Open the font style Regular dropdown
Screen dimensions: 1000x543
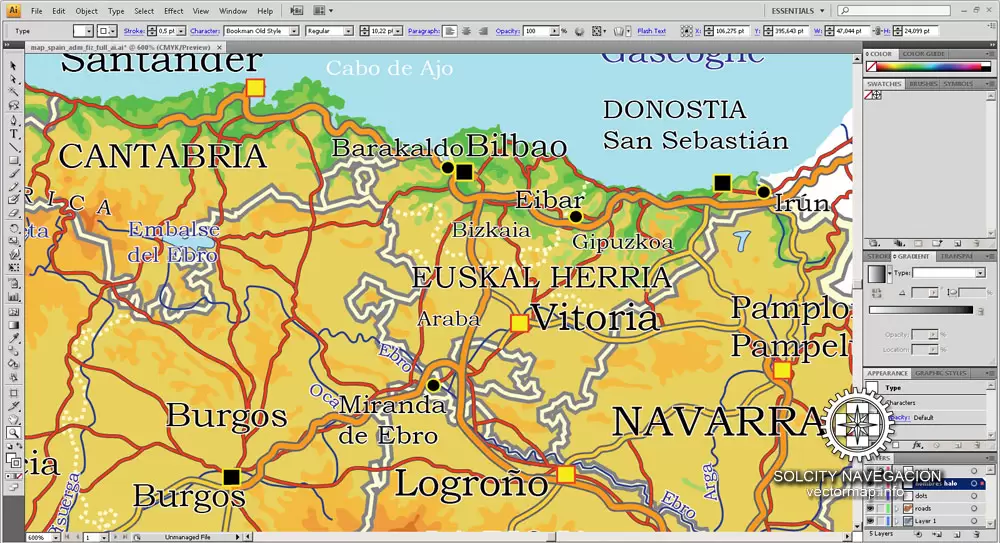348,31
